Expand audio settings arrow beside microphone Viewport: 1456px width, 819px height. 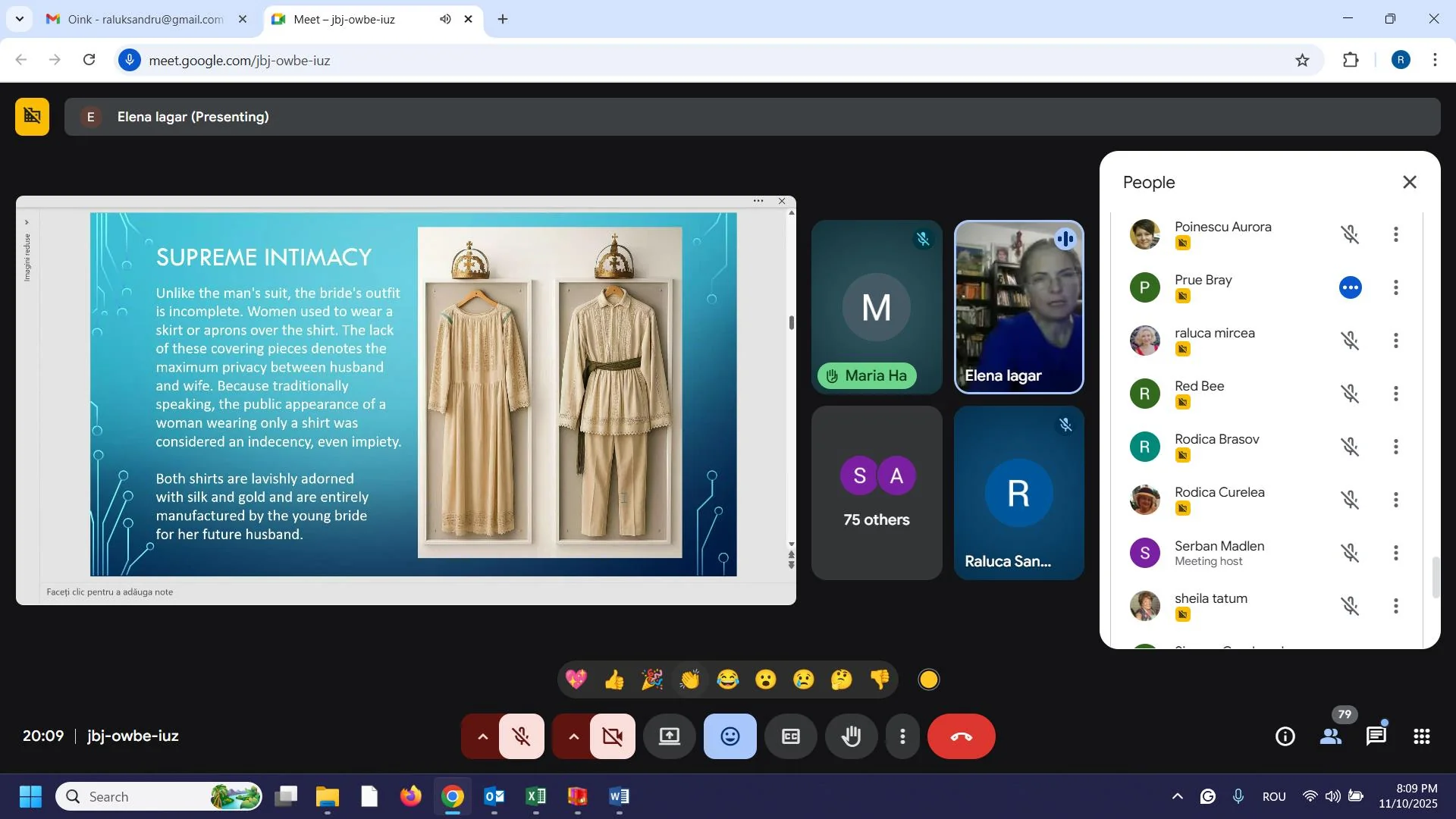tap(482, 736)
